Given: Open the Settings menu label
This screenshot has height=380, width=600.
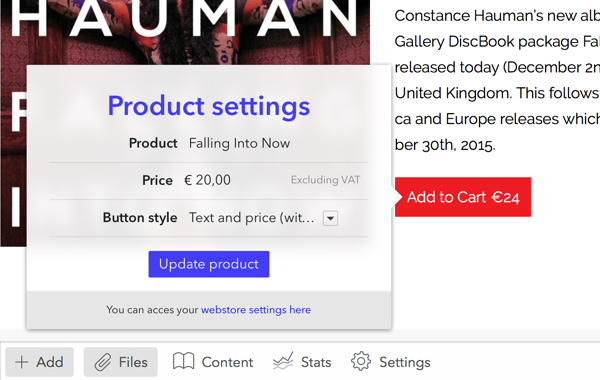Looking at the screenshot, I should 405,362.
